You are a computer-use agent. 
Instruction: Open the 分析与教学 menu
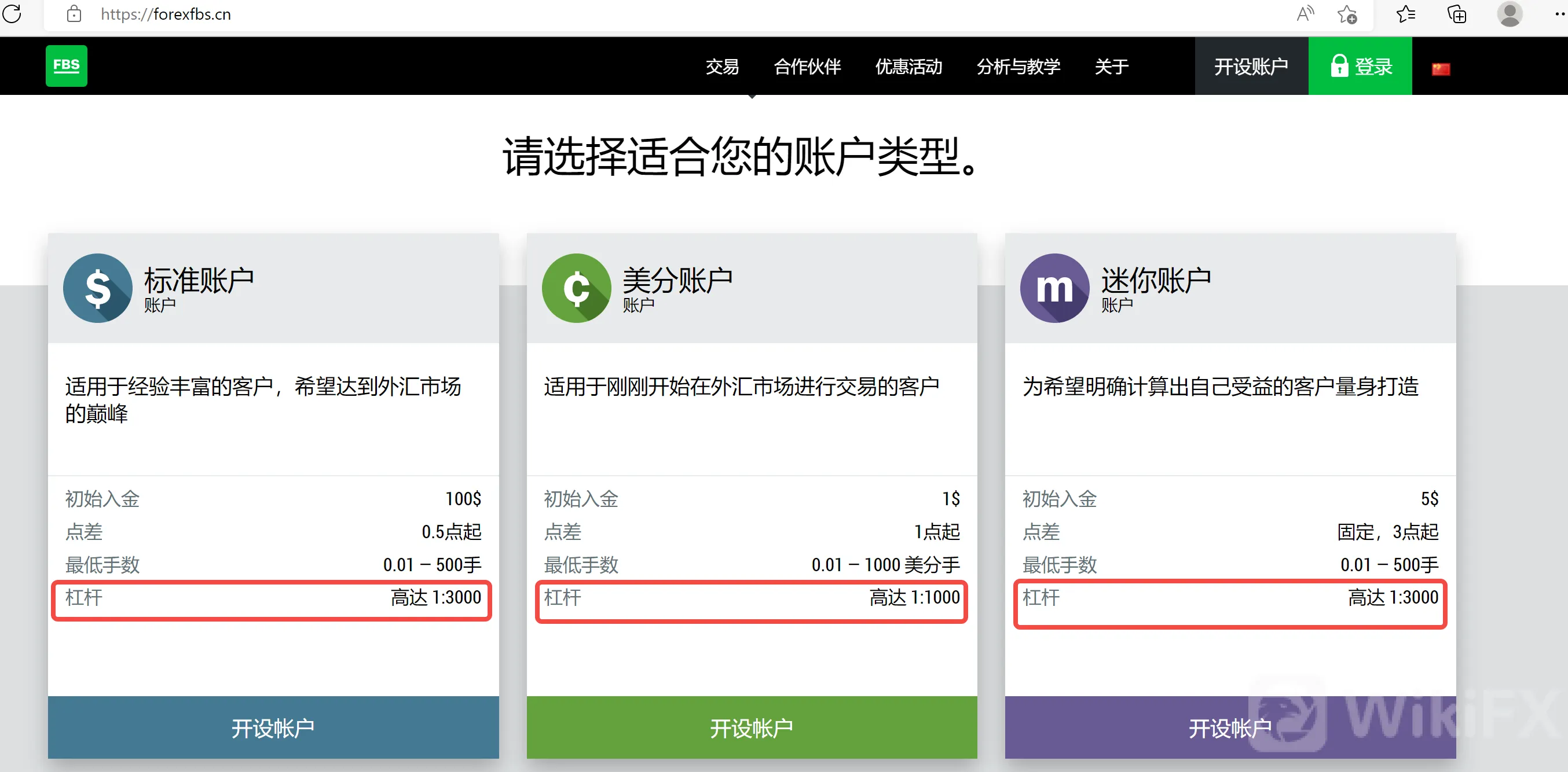(1019, 67)
